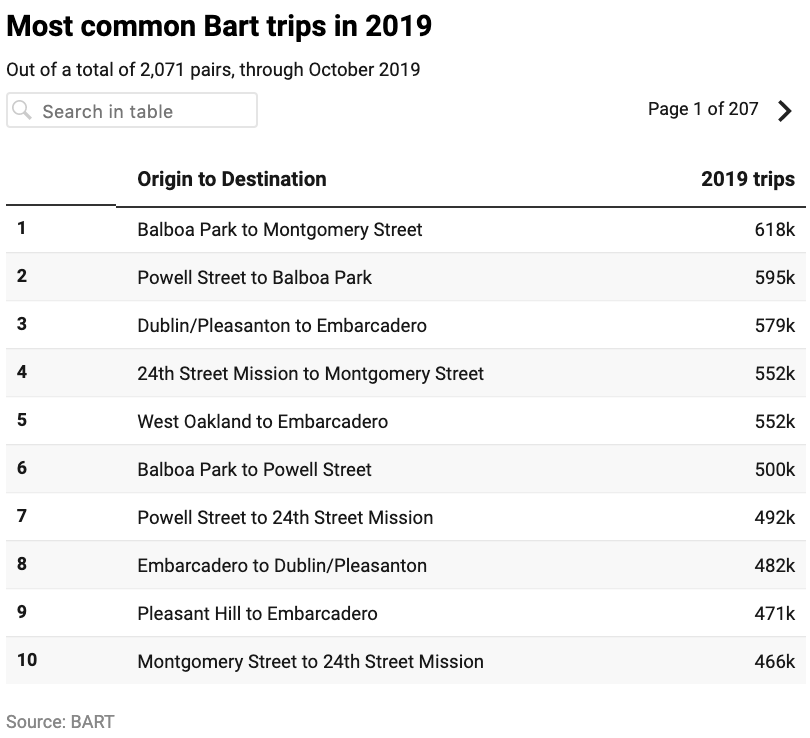Select Embarcadero to Dublin/Pleasanton row
This screenshot has height=738, width=810.
pyautogui.click(x=281, y=566)
